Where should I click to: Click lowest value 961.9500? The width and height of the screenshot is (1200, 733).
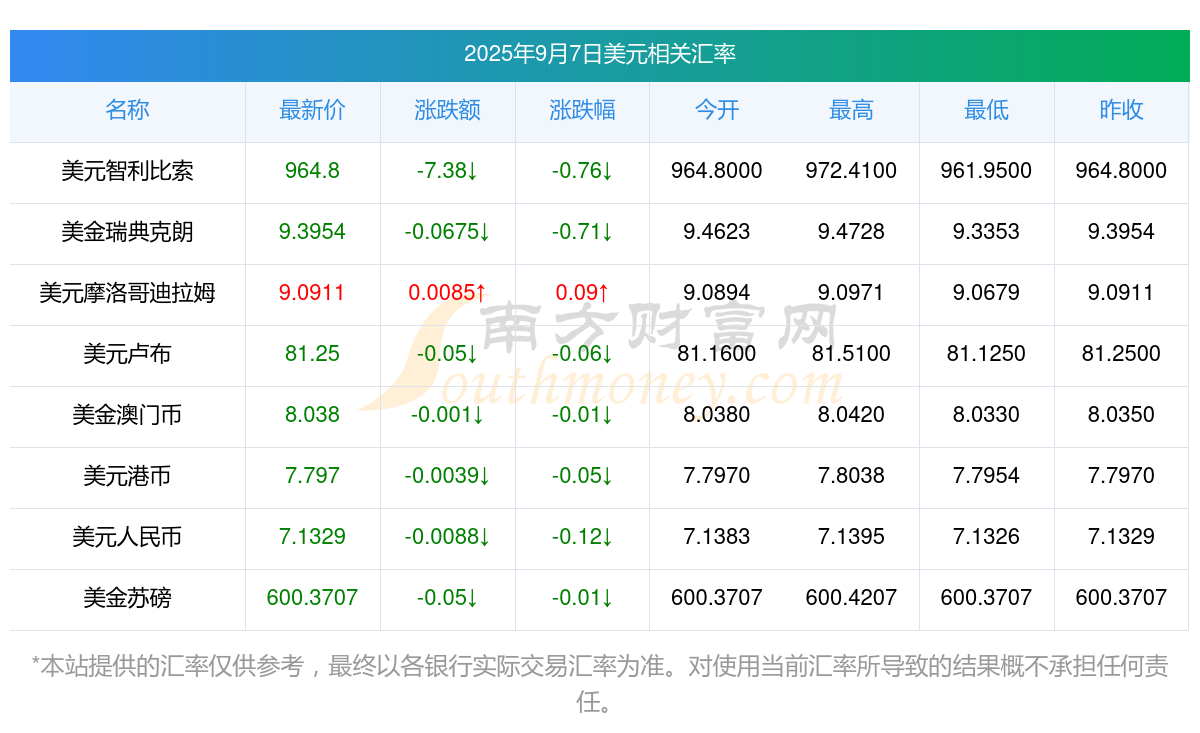pyautogui.click(x=986, y=171)
